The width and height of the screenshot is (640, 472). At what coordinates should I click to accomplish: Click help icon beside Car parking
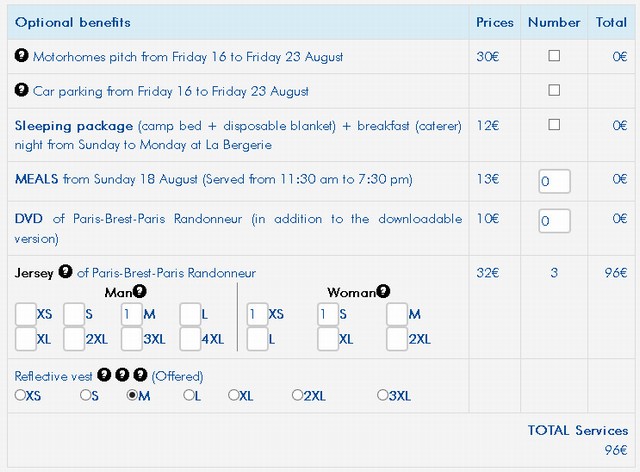click(22, 90)
